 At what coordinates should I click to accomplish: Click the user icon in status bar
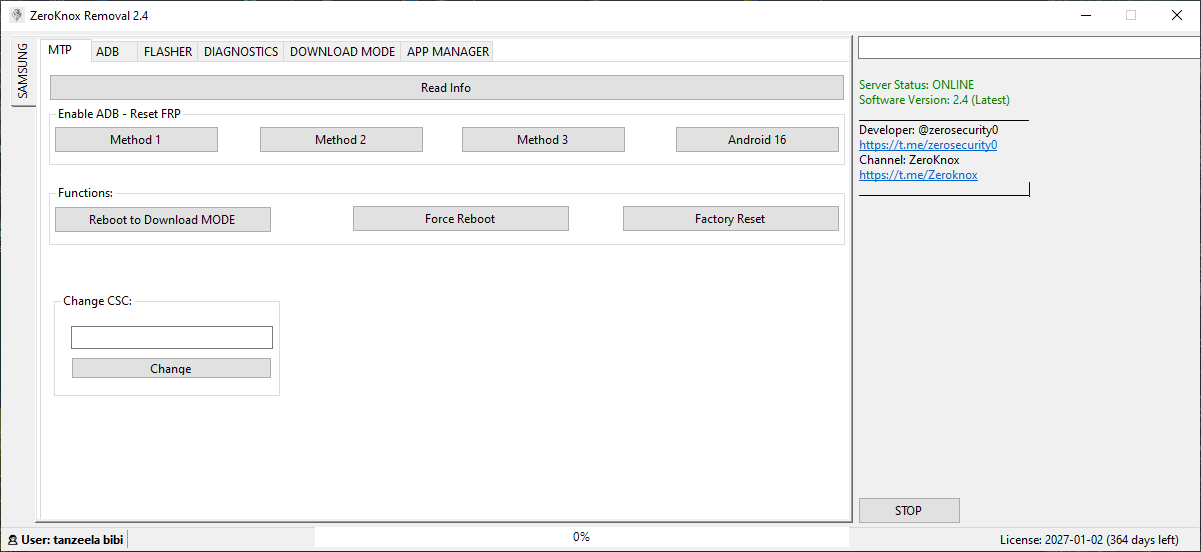tap(12, 538)
